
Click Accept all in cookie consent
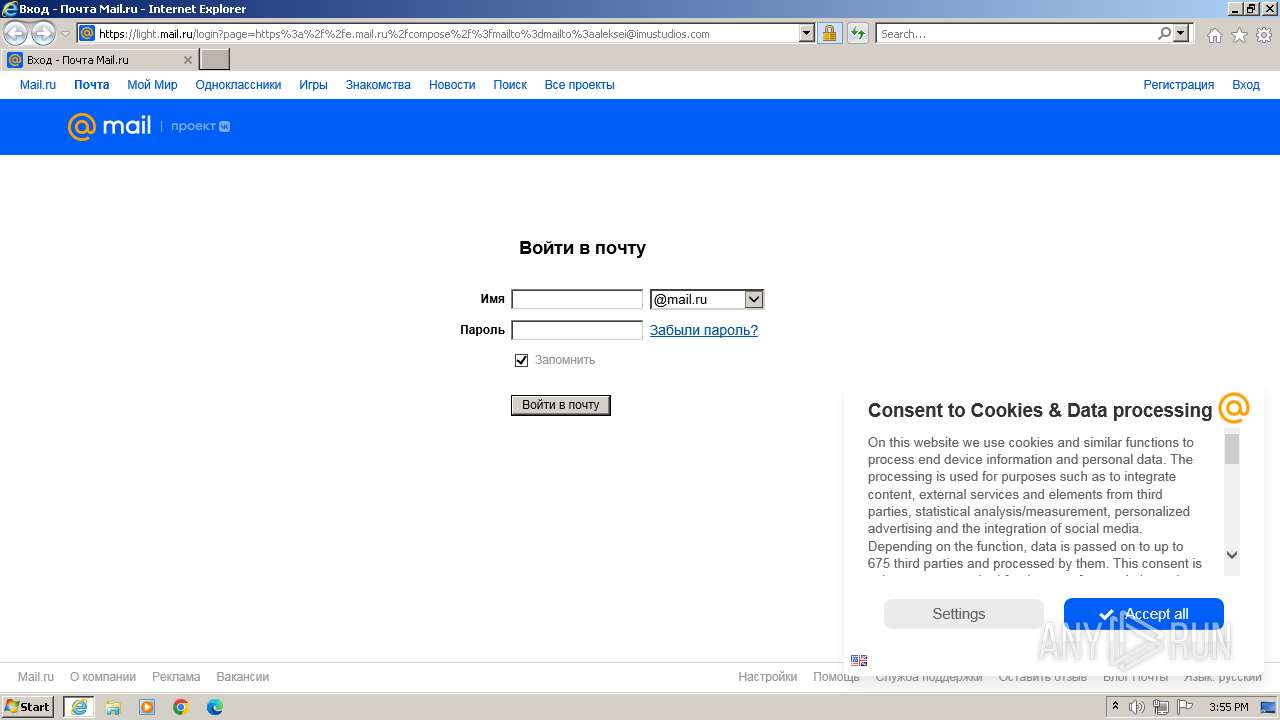click(1144, 614)
